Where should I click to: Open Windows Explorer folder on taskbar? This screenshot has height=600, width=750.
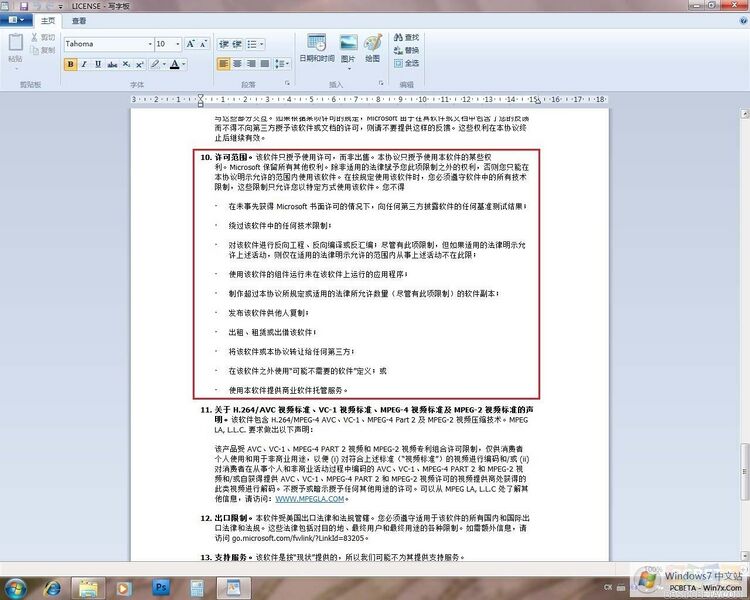tap(88, 588)
